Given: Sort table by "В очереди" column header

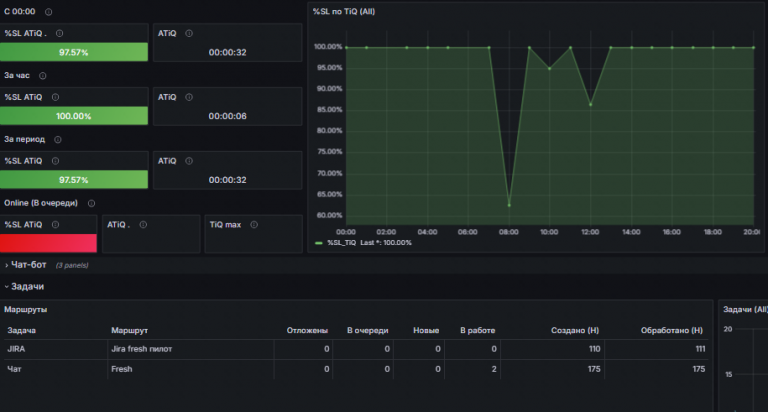Looking at the screenshot, I should click(368, 330).
